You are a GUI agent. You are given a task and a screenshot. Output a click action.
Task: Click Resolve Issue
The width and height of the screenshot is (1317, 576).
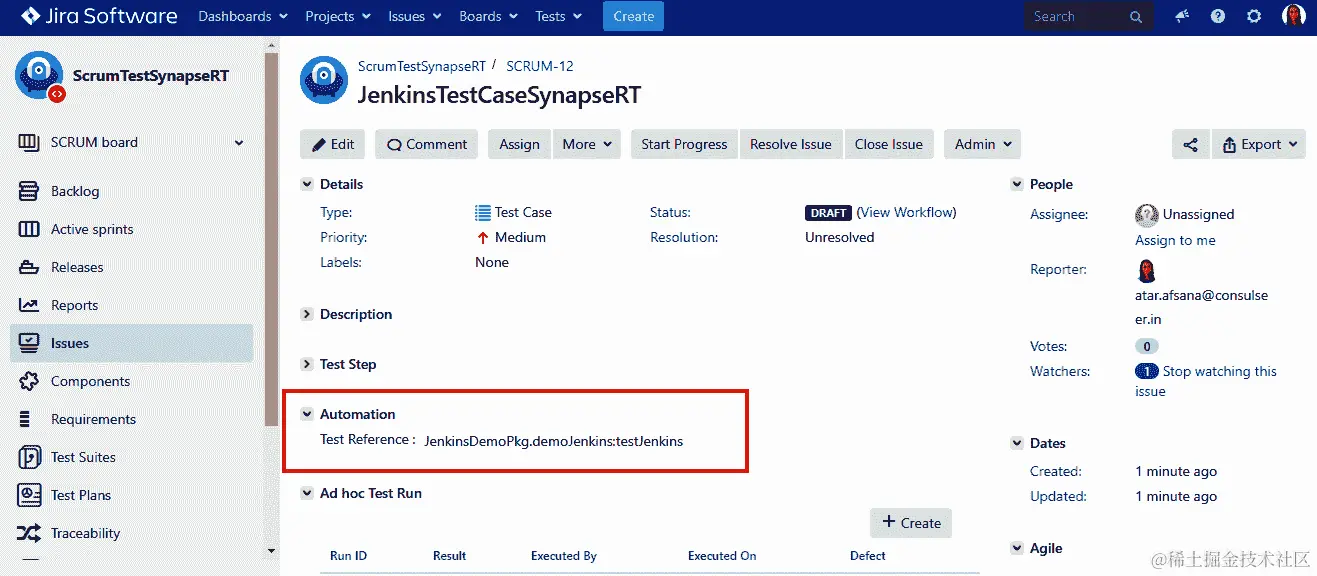(790, 144)
